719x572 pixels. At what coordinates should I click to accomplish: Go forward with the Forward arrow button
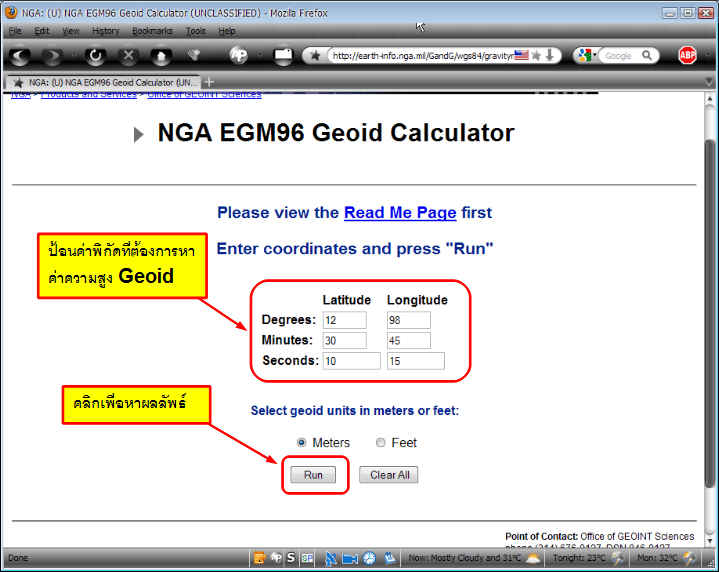click(x=52, y=56)
